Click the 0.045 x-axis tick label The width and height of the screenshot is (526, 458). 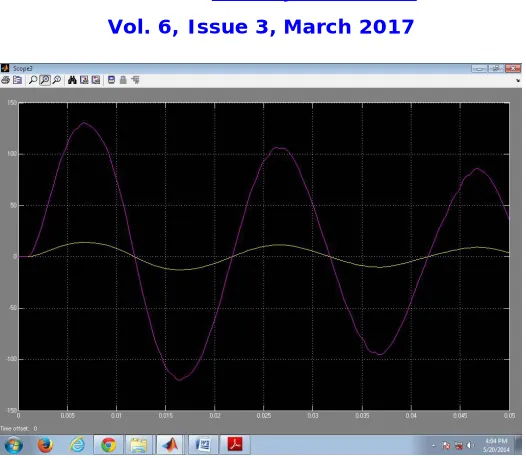click(460, 416)
